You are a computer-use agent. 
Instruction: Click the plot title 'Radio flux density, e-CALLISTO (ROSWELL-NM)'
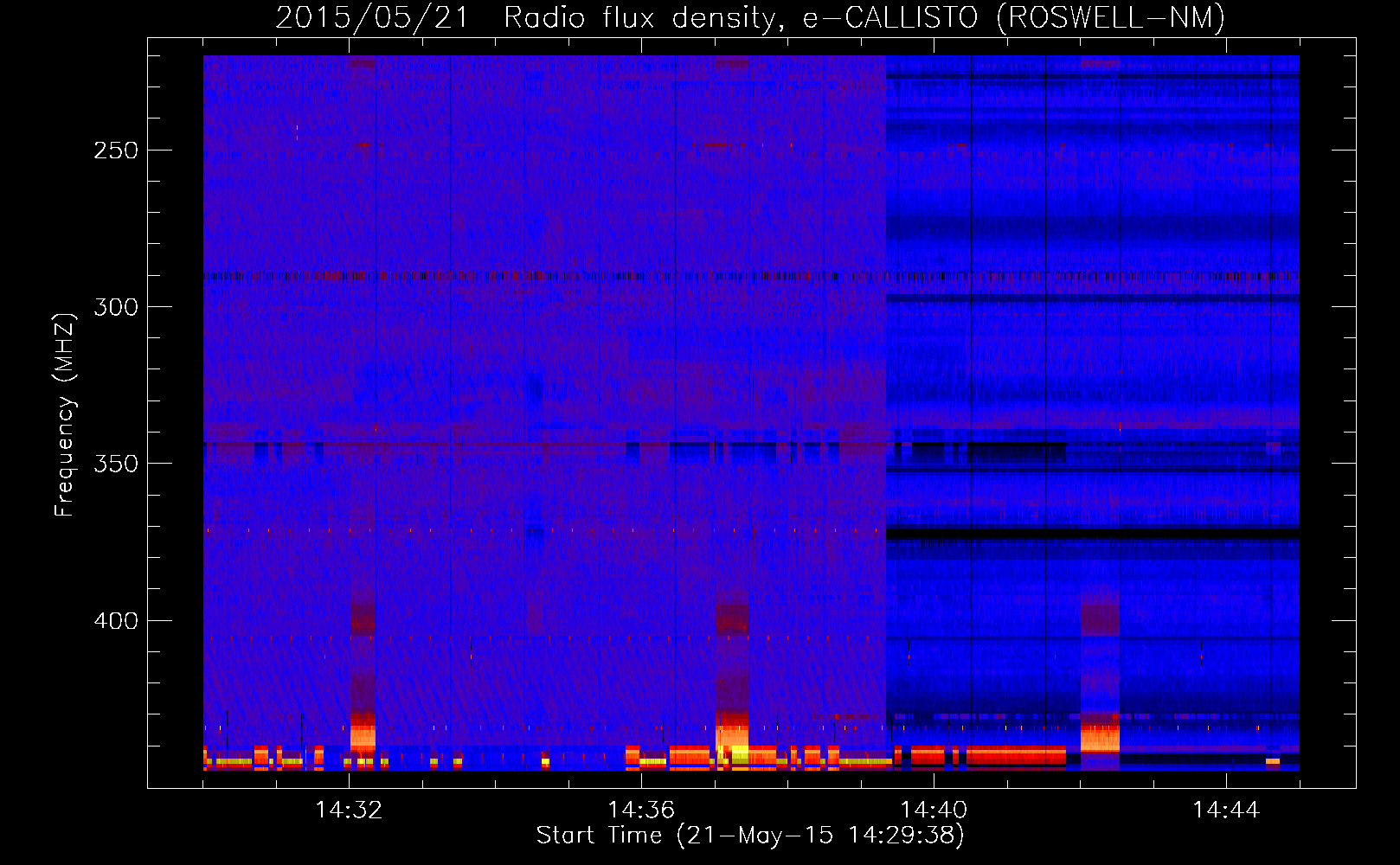[x=864, y=17]
